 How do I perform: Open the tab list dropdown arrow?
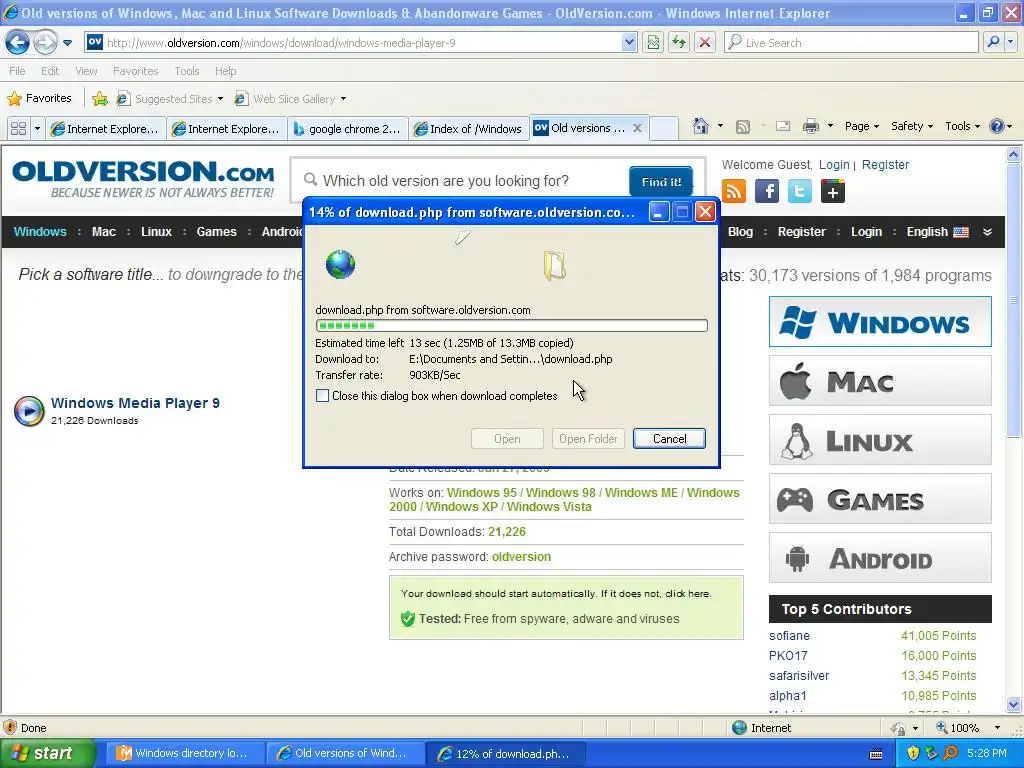(x=37, y=129)
